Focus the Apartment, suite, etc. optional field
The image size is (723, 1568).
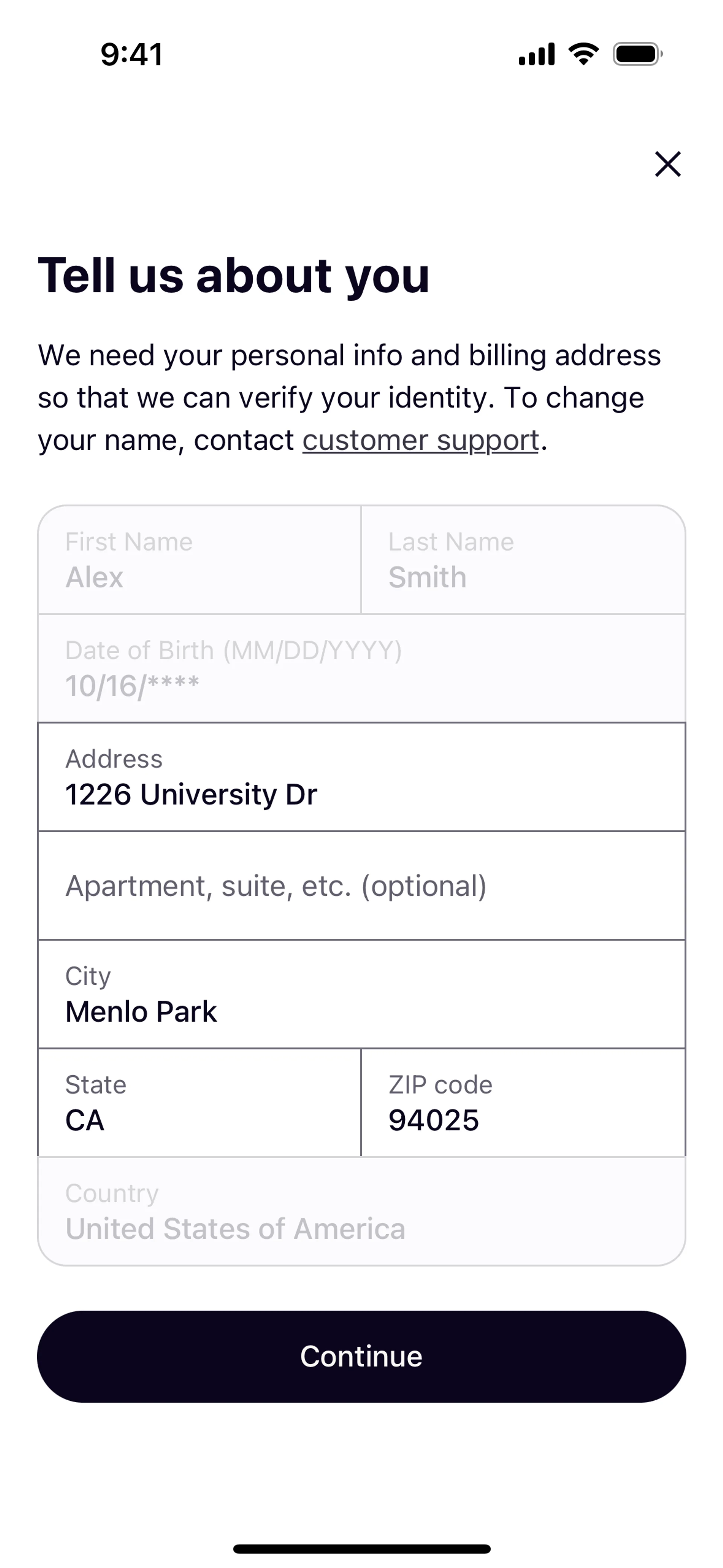[361, 886]
